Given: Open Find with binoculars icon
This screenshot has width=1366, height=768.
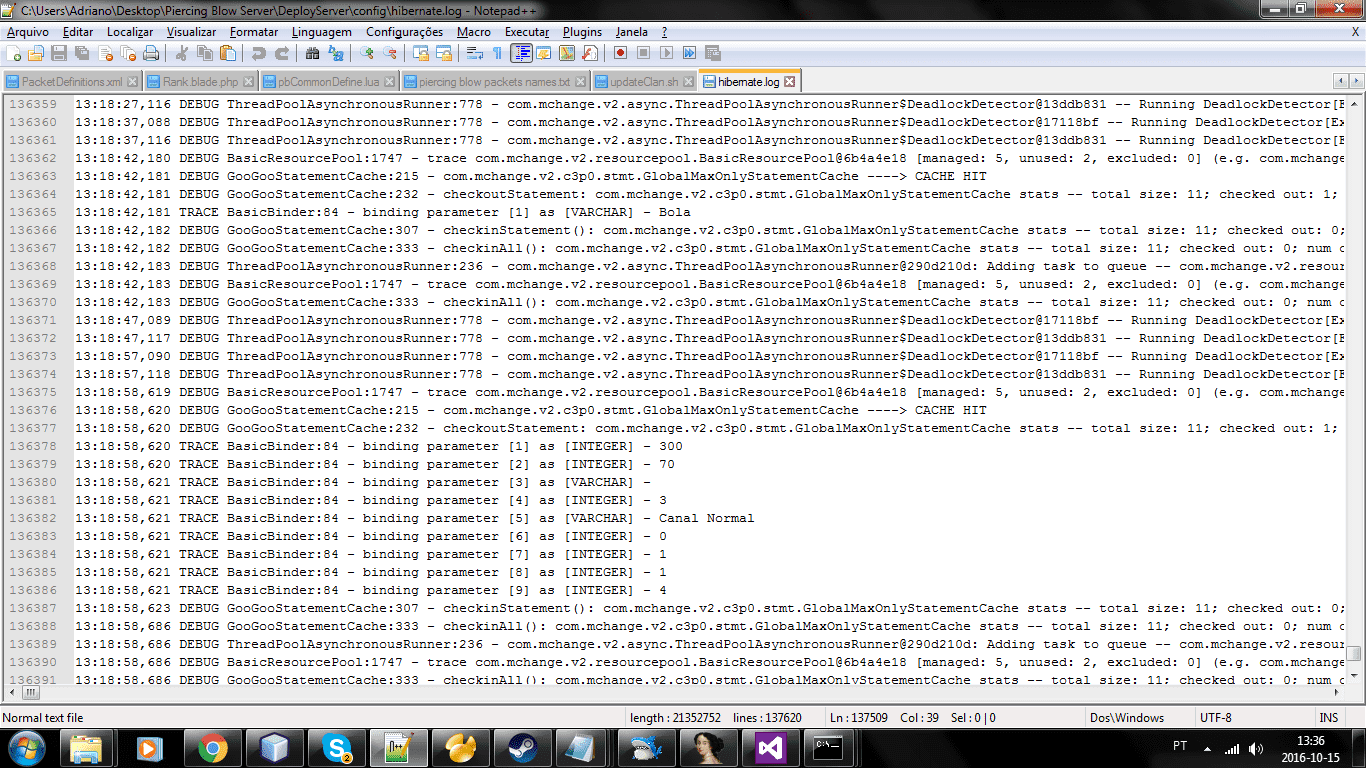Looking at the screenshot, I should click(312, 52).
